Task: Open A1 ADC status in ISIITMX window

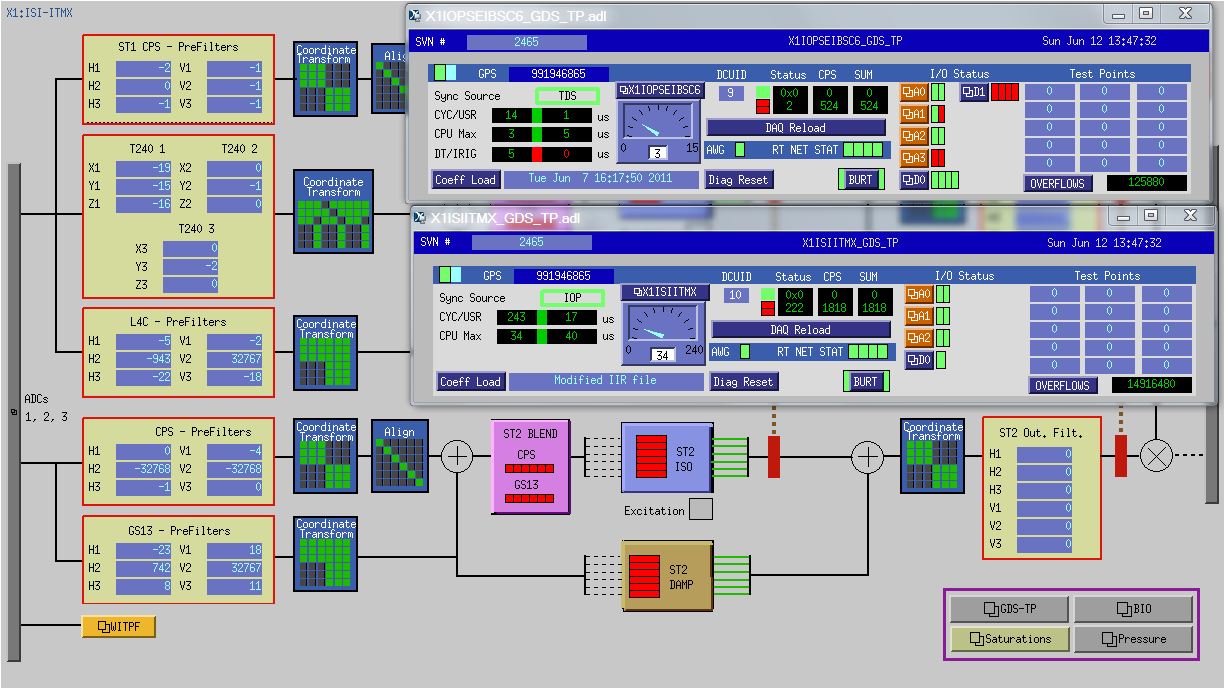Action: coord(919,316)
